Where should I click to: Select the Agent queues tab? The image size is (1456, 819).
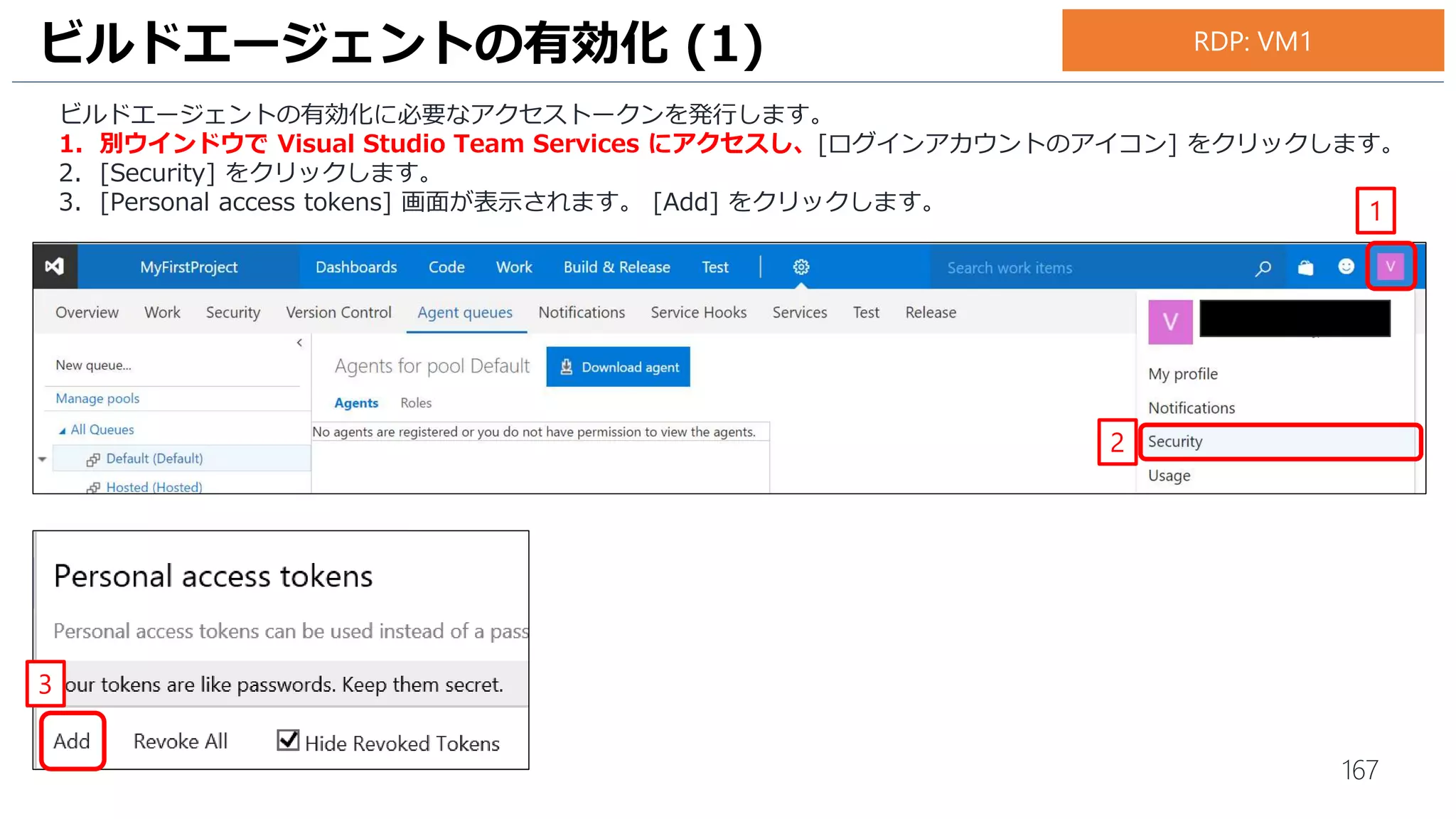point(465,313)
